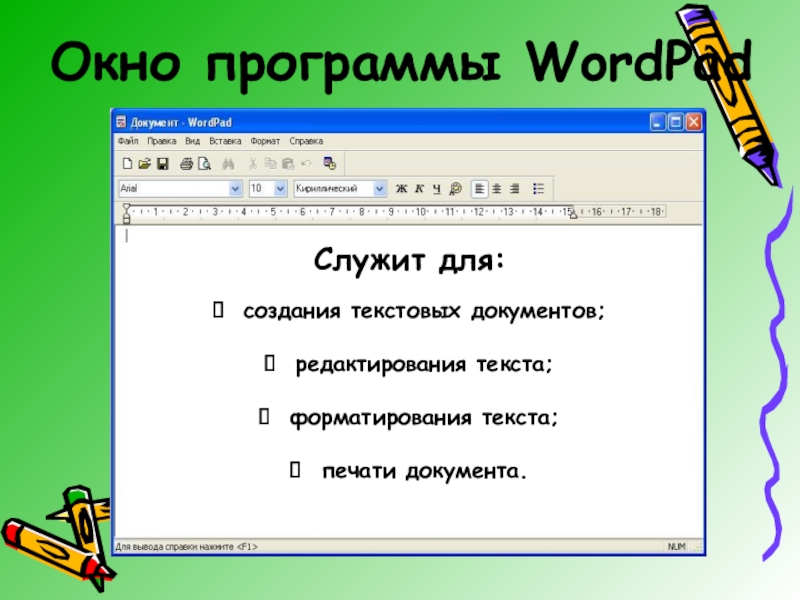The width and height of the screenshot is (800, 600).
Task: Toggle Bold (Ж) formatting
Action: tap(402, 189)
